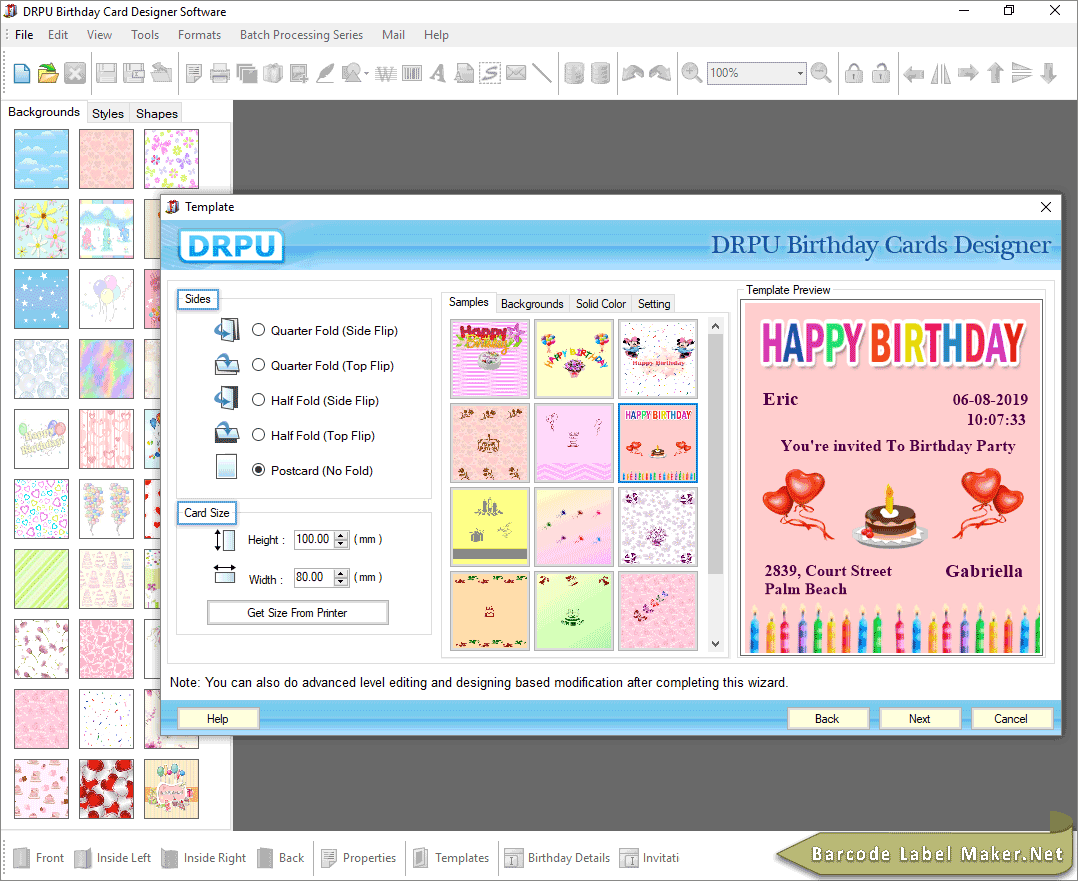Click the closed padlock lock icon
Viewport: 1078px width, 881px height.
point(854,73)
